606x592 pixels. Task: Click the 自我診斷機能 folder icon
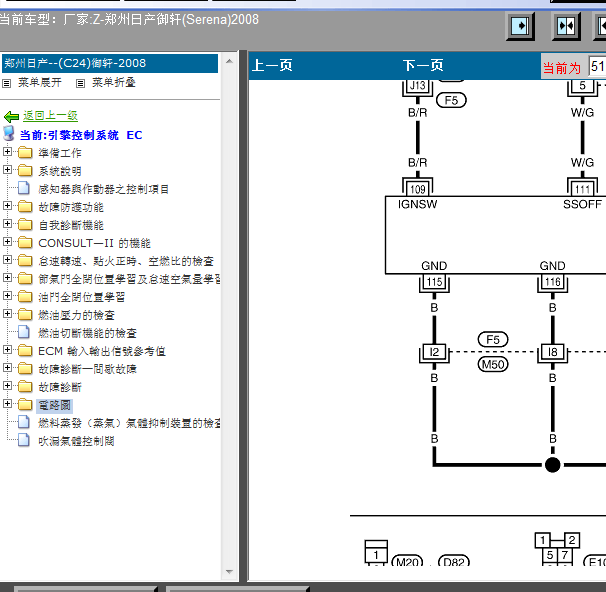point(25,225)
